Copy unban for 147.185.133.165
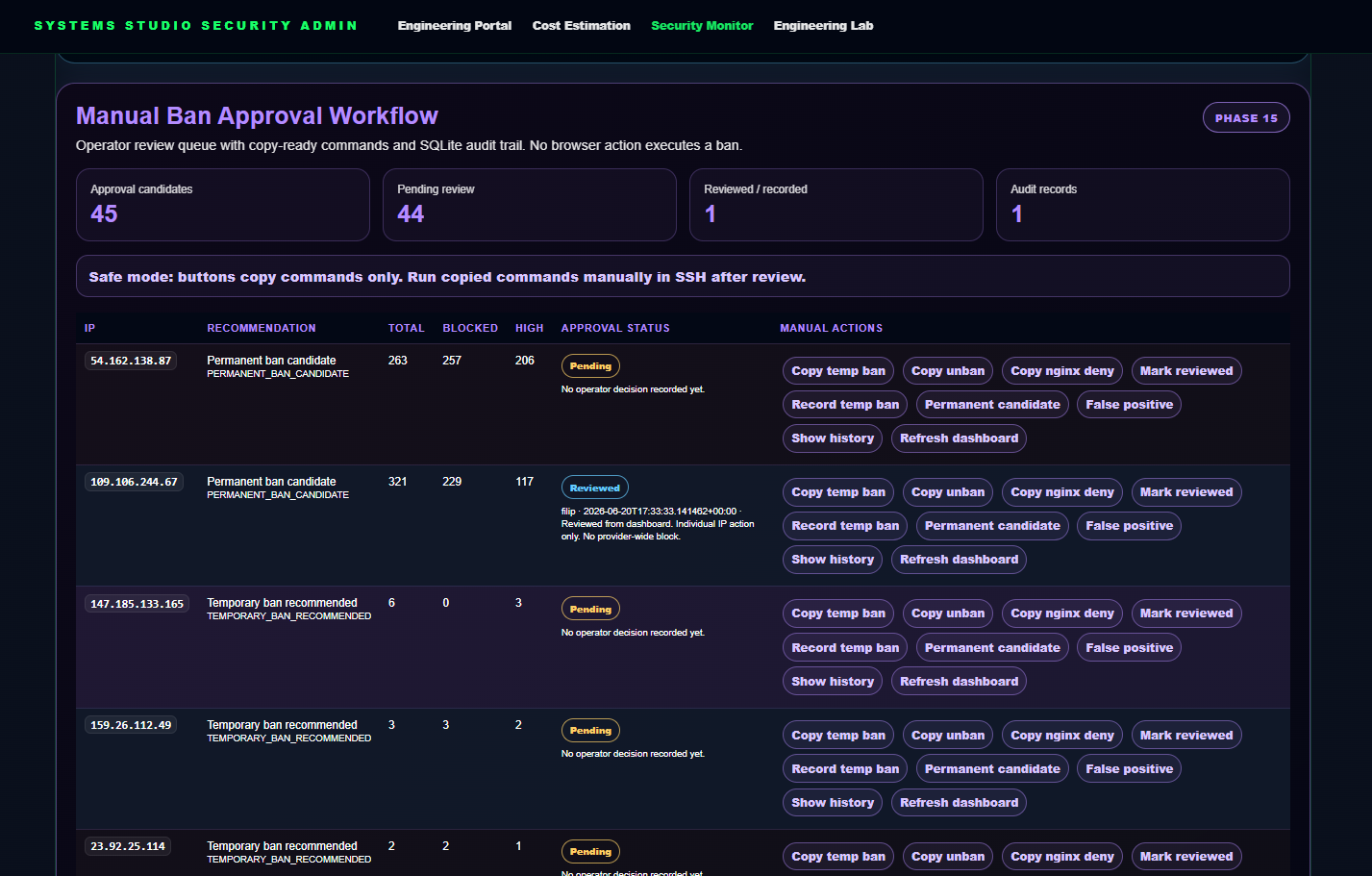The image size is (1372, 876). point(948,613)
